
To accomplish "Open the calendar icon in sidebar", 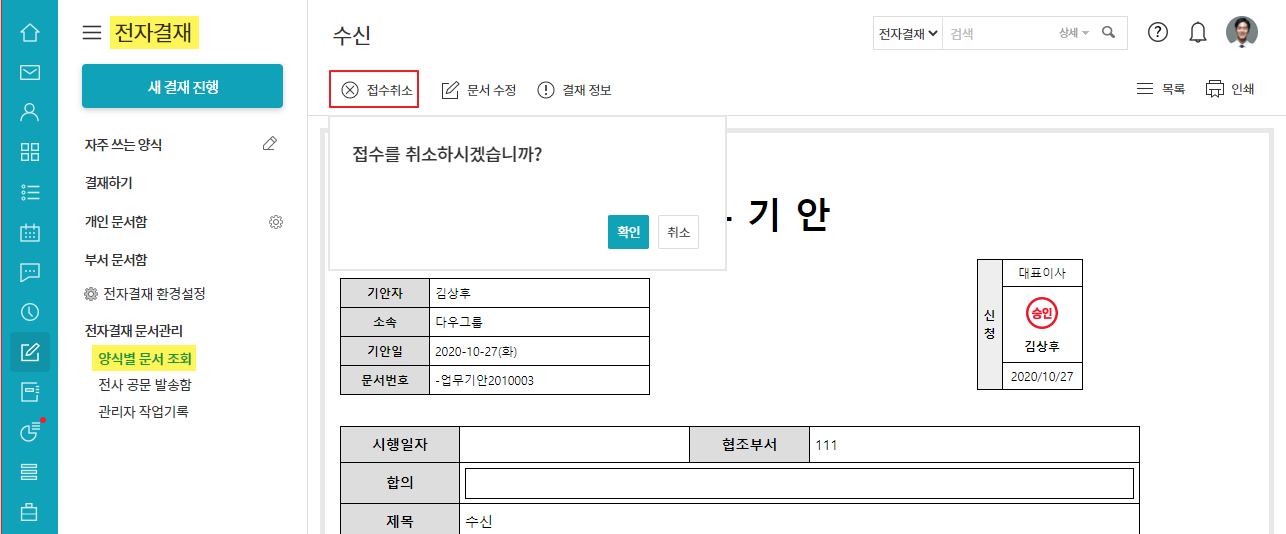I will (x=29, y=232).
